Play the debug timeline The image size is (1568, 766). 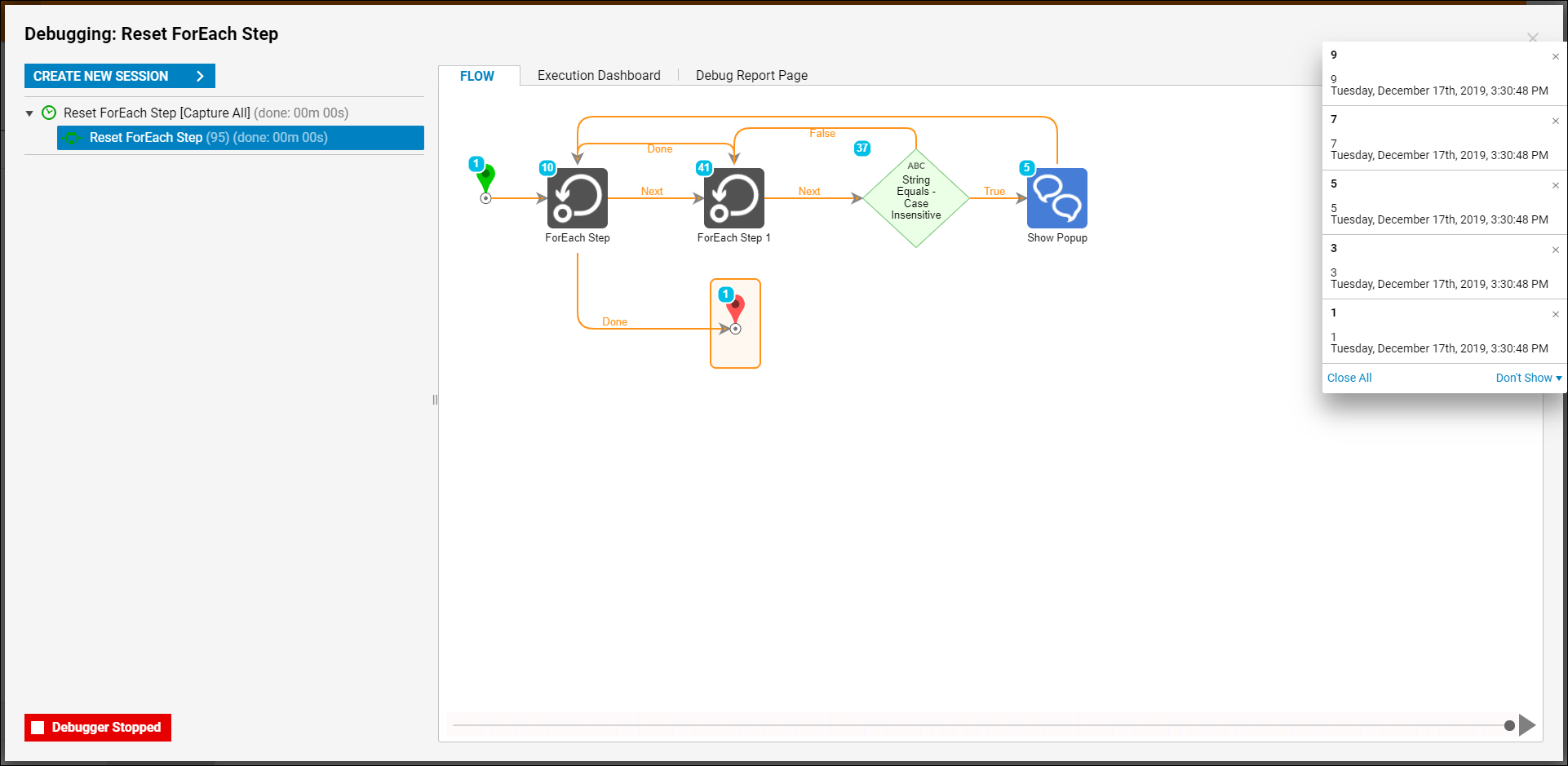tap(1527, 725)
